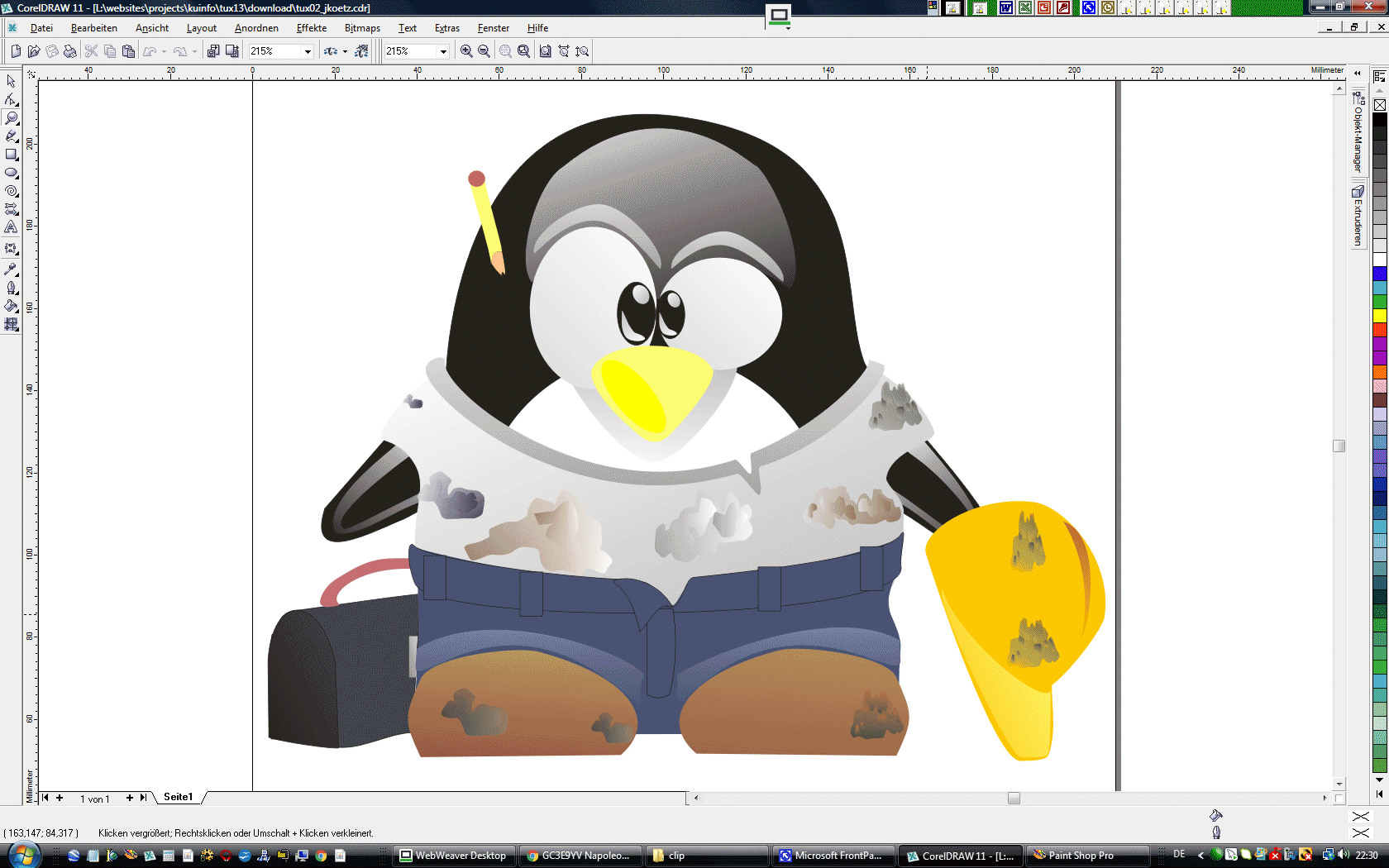Click the vertical scrollbar thumb
The width and height of the screenshot is (1389, 868).
1339,446
